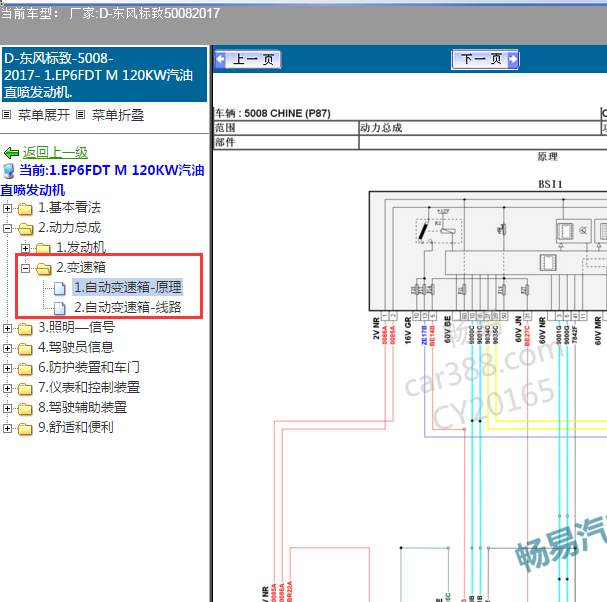Click 菜单展开 to expand the menu
This screenshot has width=607, height=602.
click(44, 115)
